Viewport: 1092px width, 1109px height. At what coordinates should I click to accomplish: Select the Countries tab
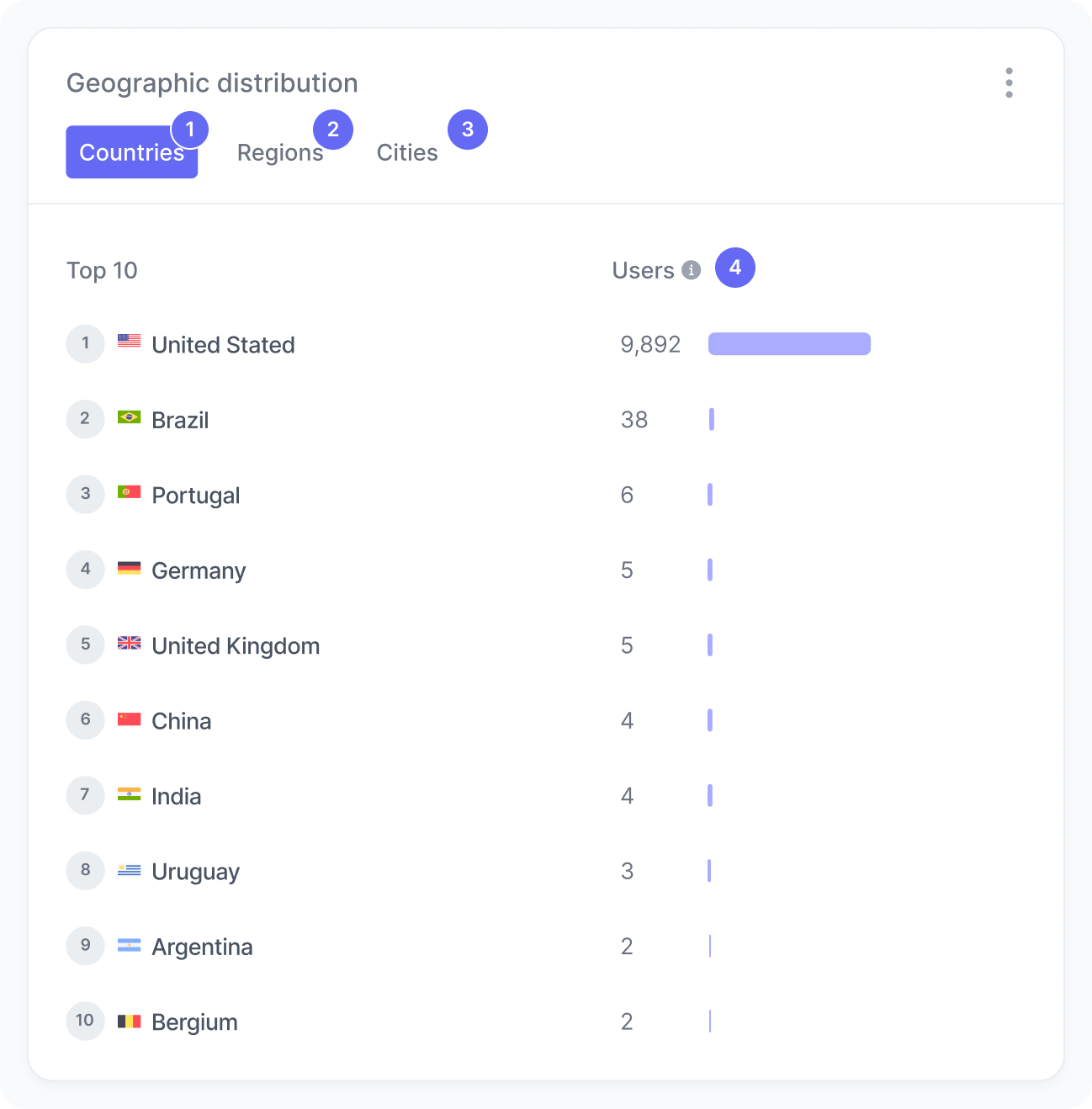click(131, 152)
